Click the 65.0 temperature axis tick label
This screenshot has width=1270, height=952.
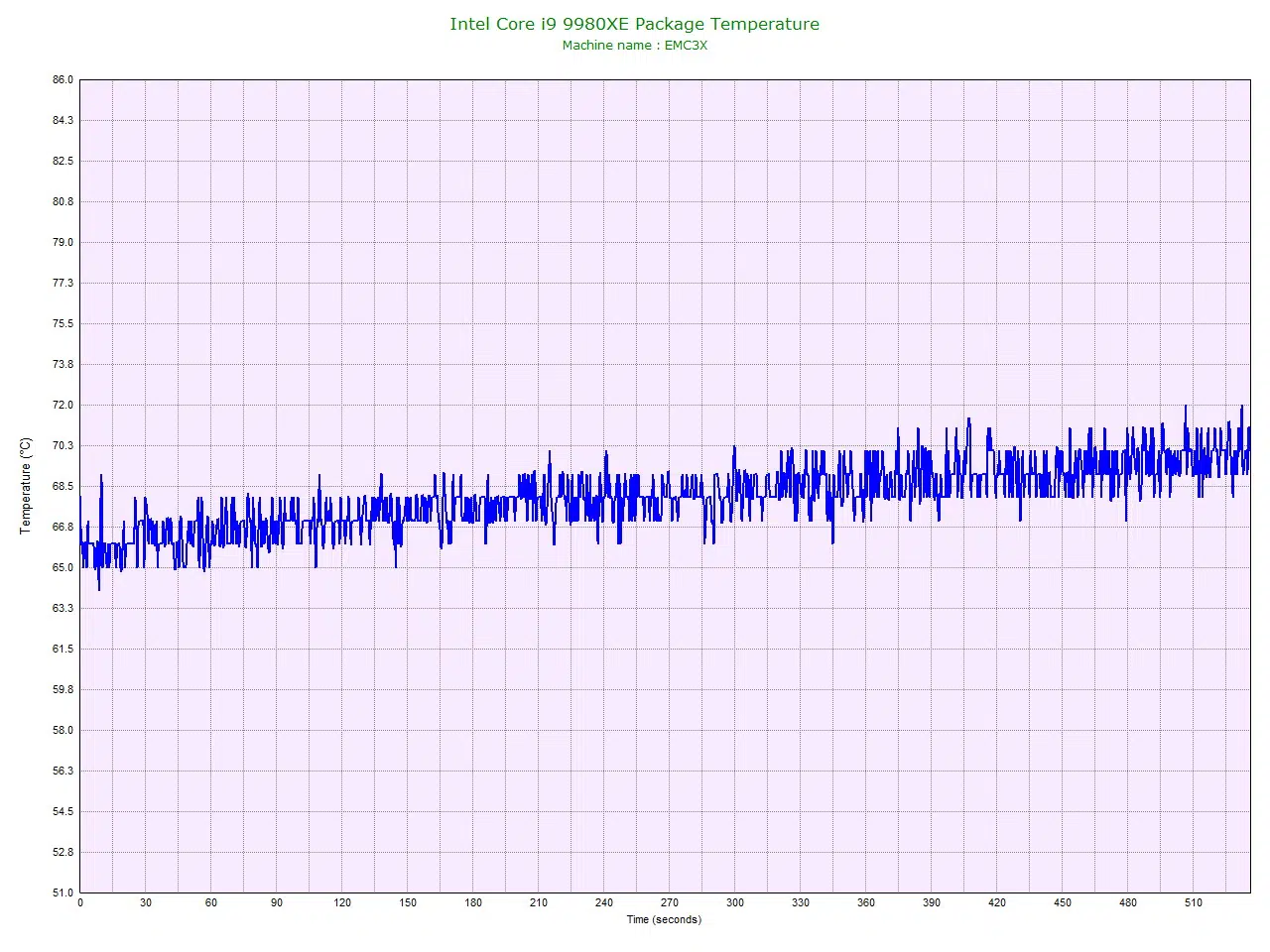click(63, 568)
